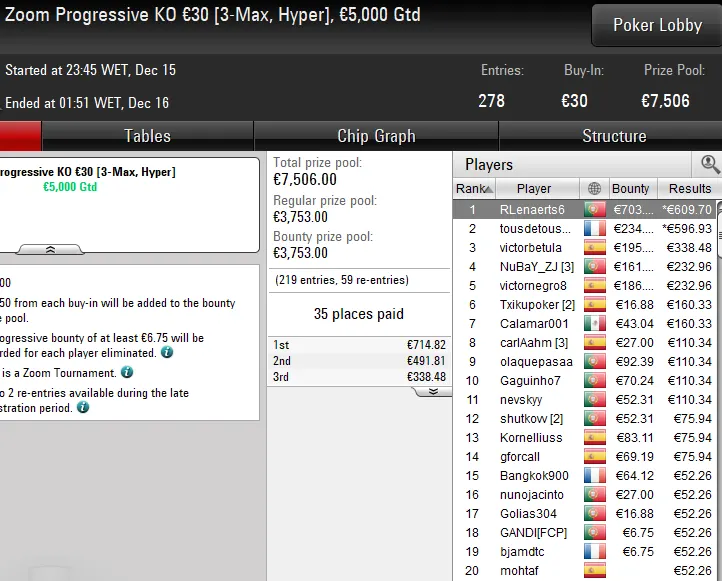Sort players by Bounty column
This screenshot has width=722, height=581.
[632, 188]
